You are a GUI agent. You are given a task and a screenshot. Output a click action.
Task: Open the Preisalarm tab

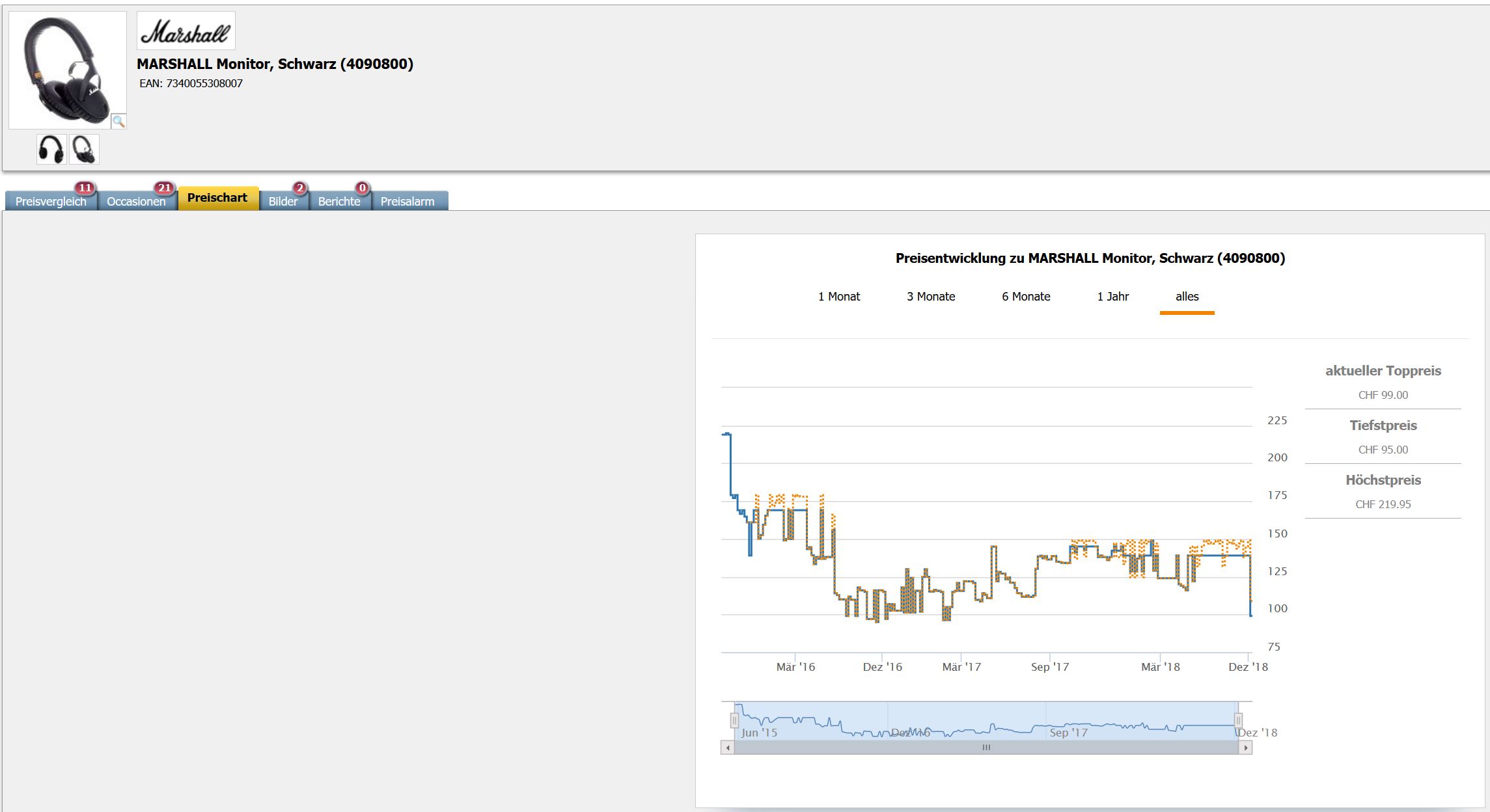(407, 201)
